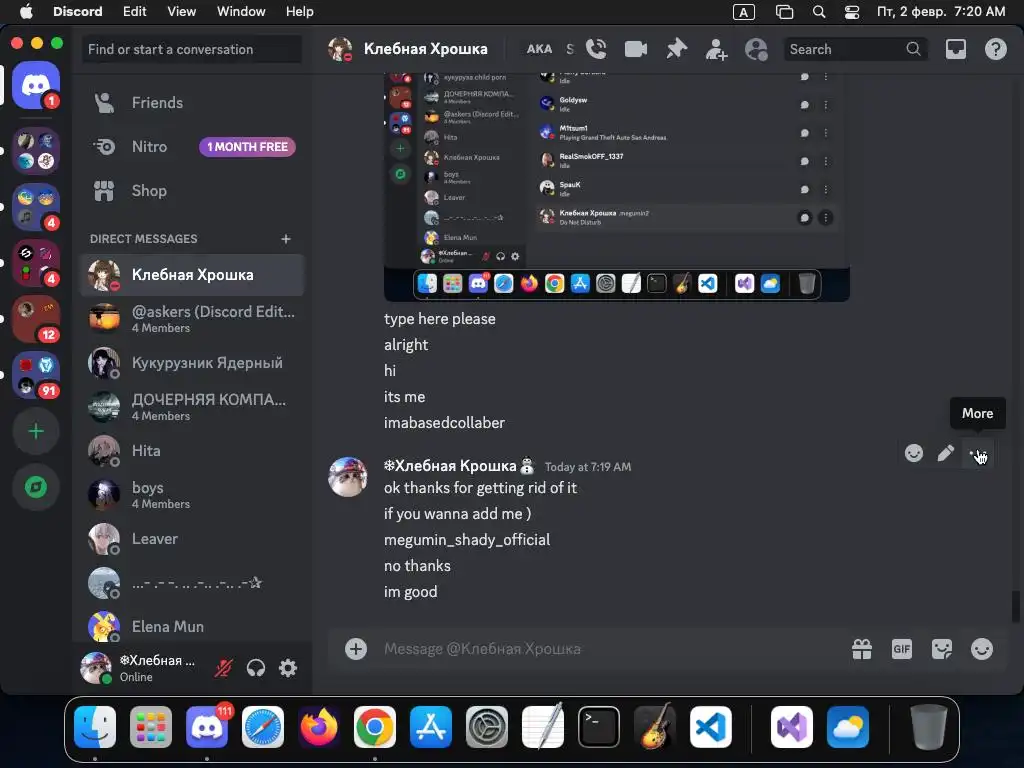Open the emoji picker
Viewport: 1024px width, 768px height.
point(982,648)
